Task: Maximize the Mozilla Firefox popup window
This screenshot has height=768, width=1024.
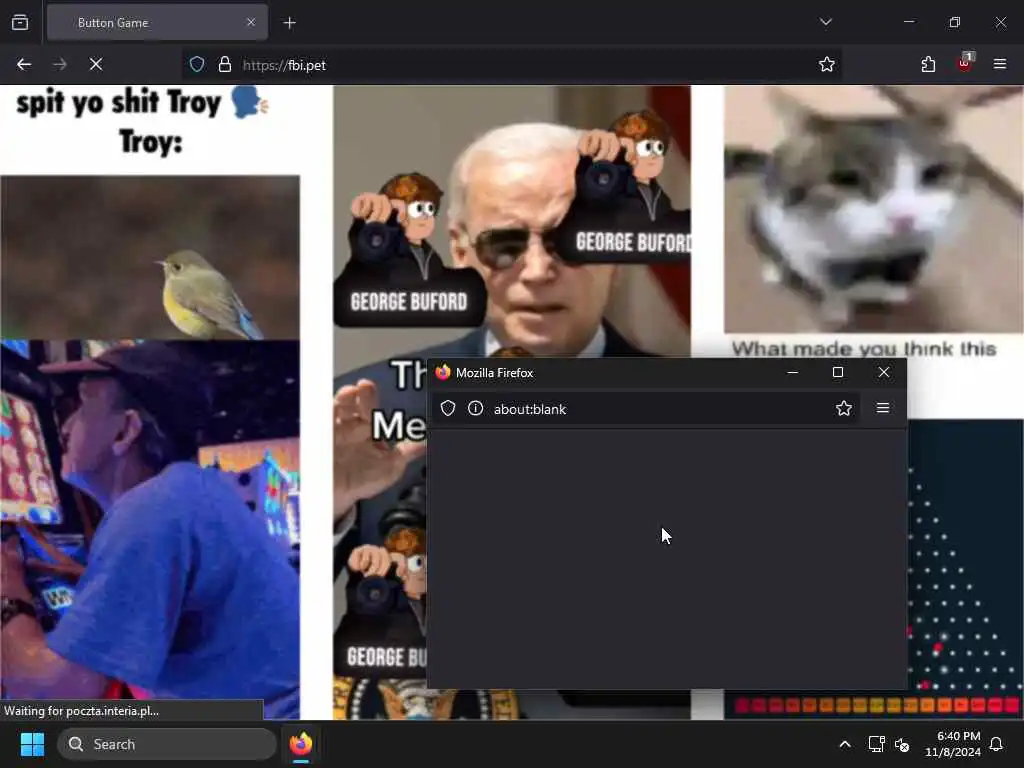Action: click(x=838, y=372)
